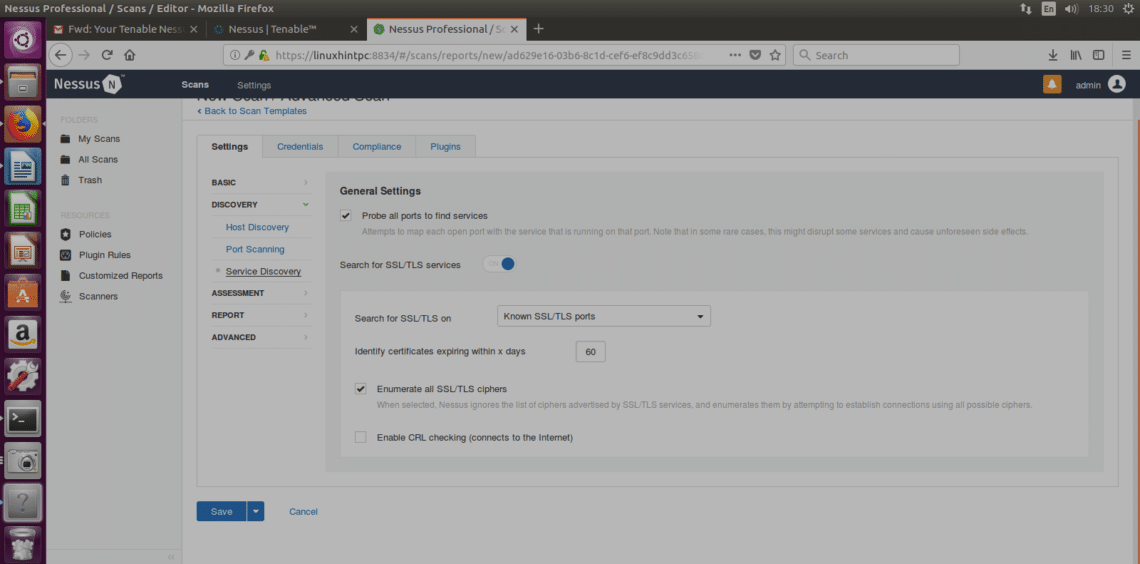Select the Service Discovery subsection
This screenshot has width=1140, height=564.
click(x=263, y=272)
